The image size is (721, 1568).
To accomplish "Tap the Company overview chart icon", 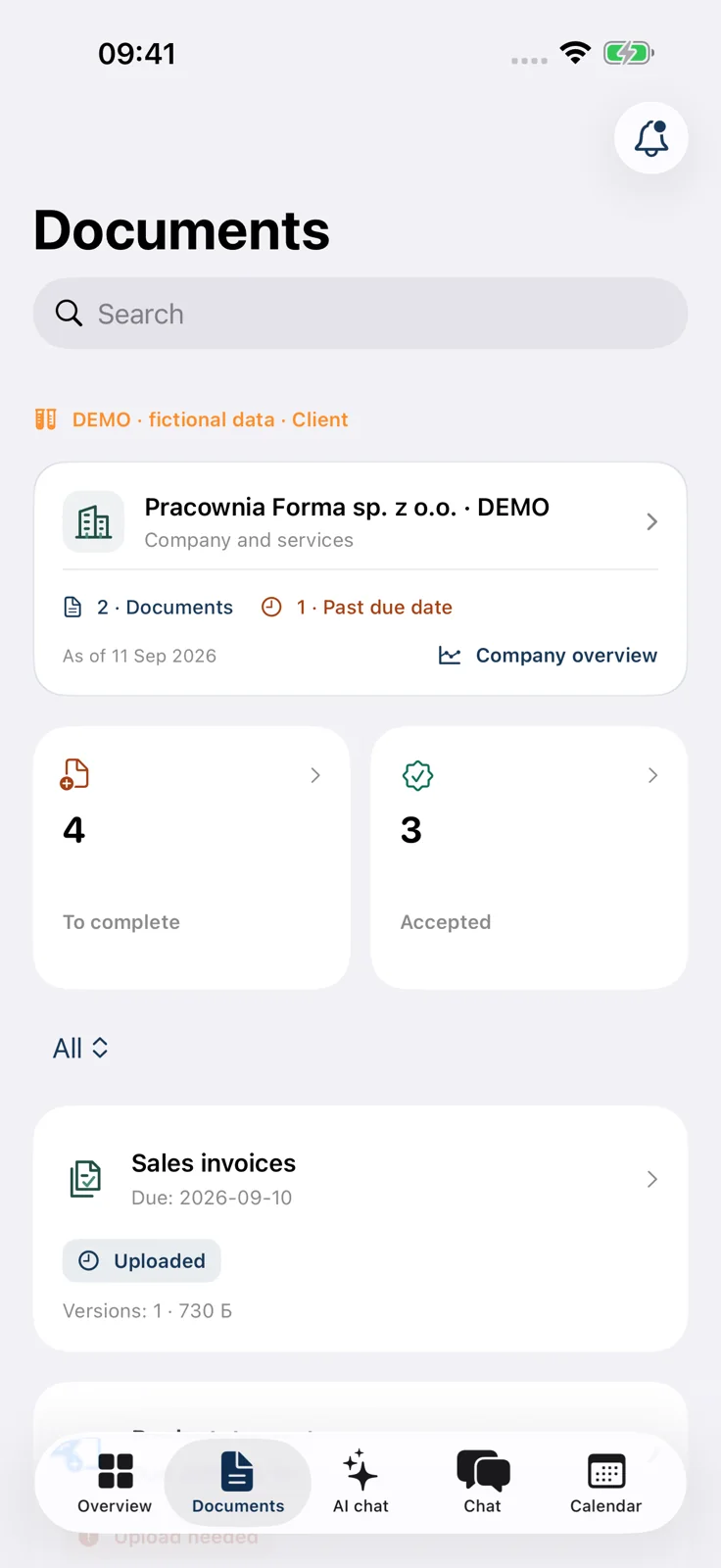I will pos(450,656).
